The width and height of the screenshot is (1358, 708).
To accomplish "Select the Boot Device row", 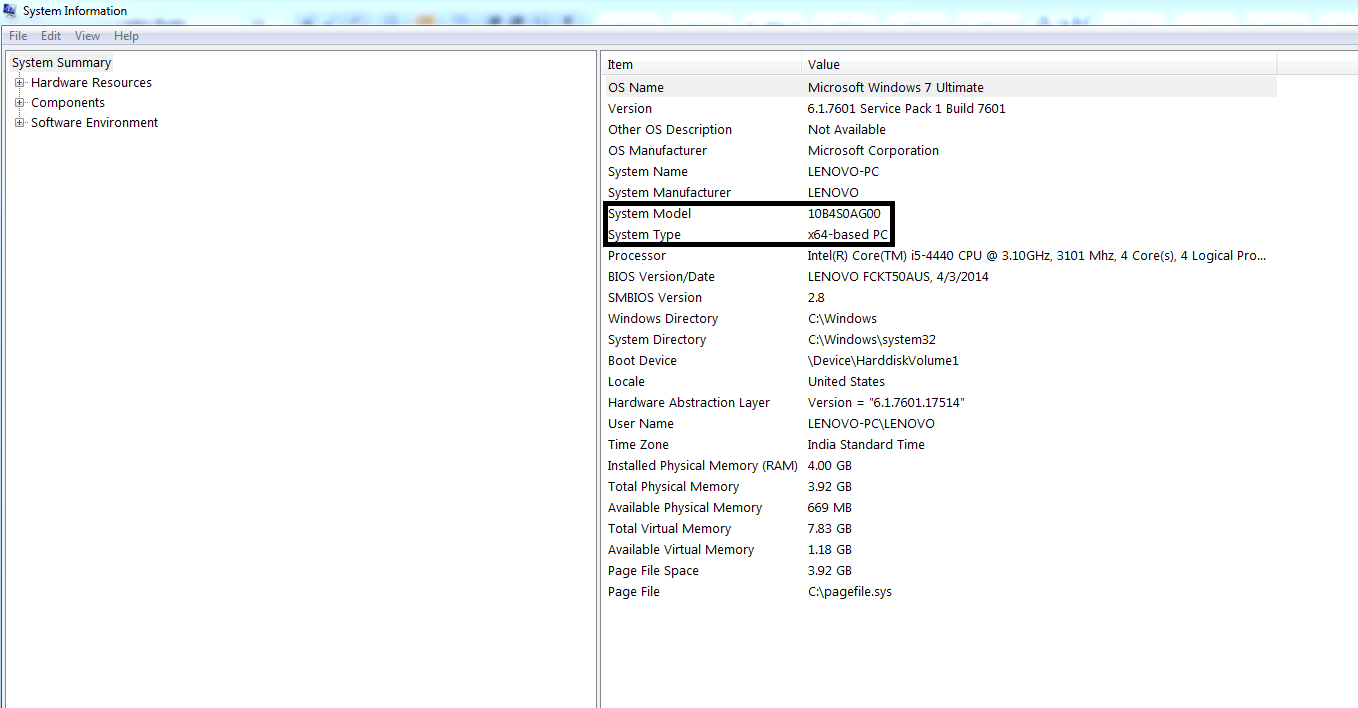I will pos(940,361).
